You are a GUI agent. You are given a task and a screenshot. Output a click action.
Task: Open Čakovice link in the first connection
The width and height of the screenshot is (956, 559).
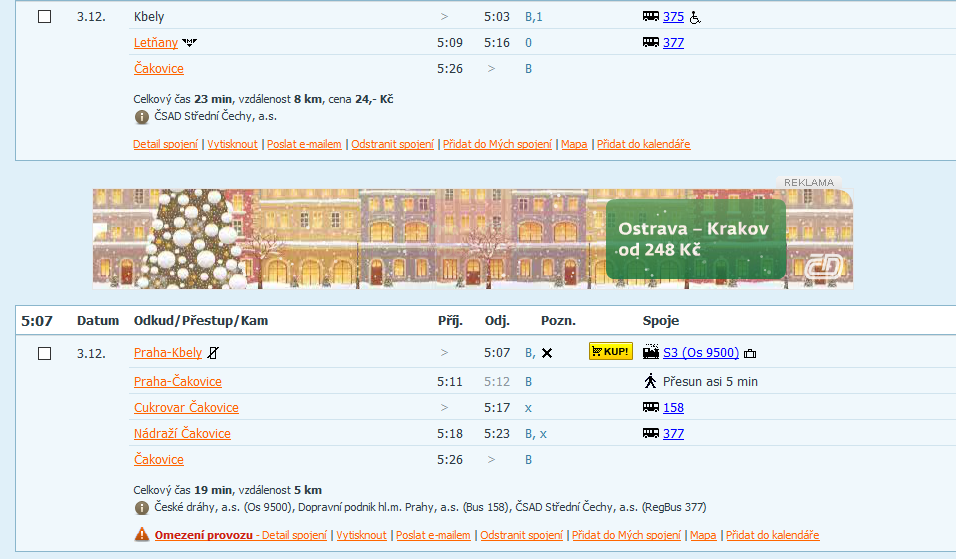(x=159, y=68)
